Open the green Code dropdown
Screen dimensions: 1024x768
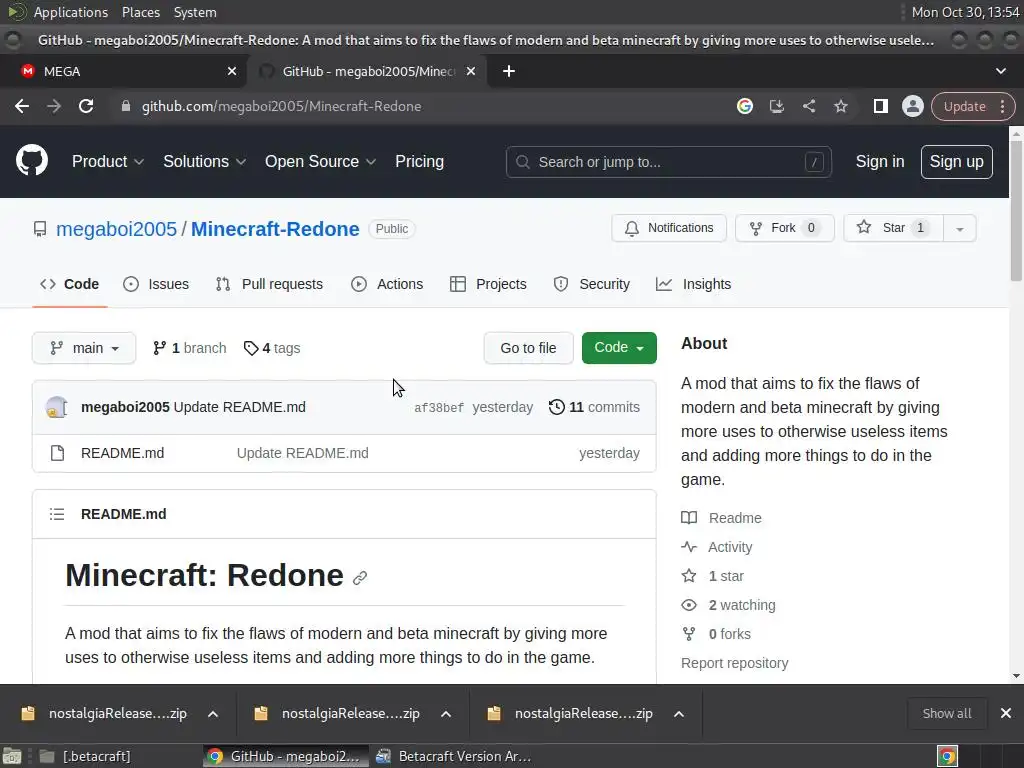(x=619, y=347)
